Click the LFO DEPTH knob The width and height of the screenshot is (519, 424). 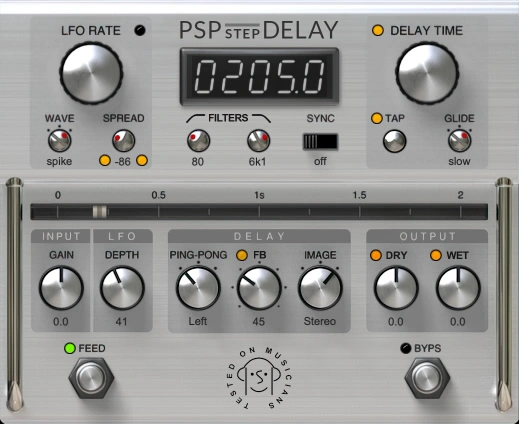[122, 288]
